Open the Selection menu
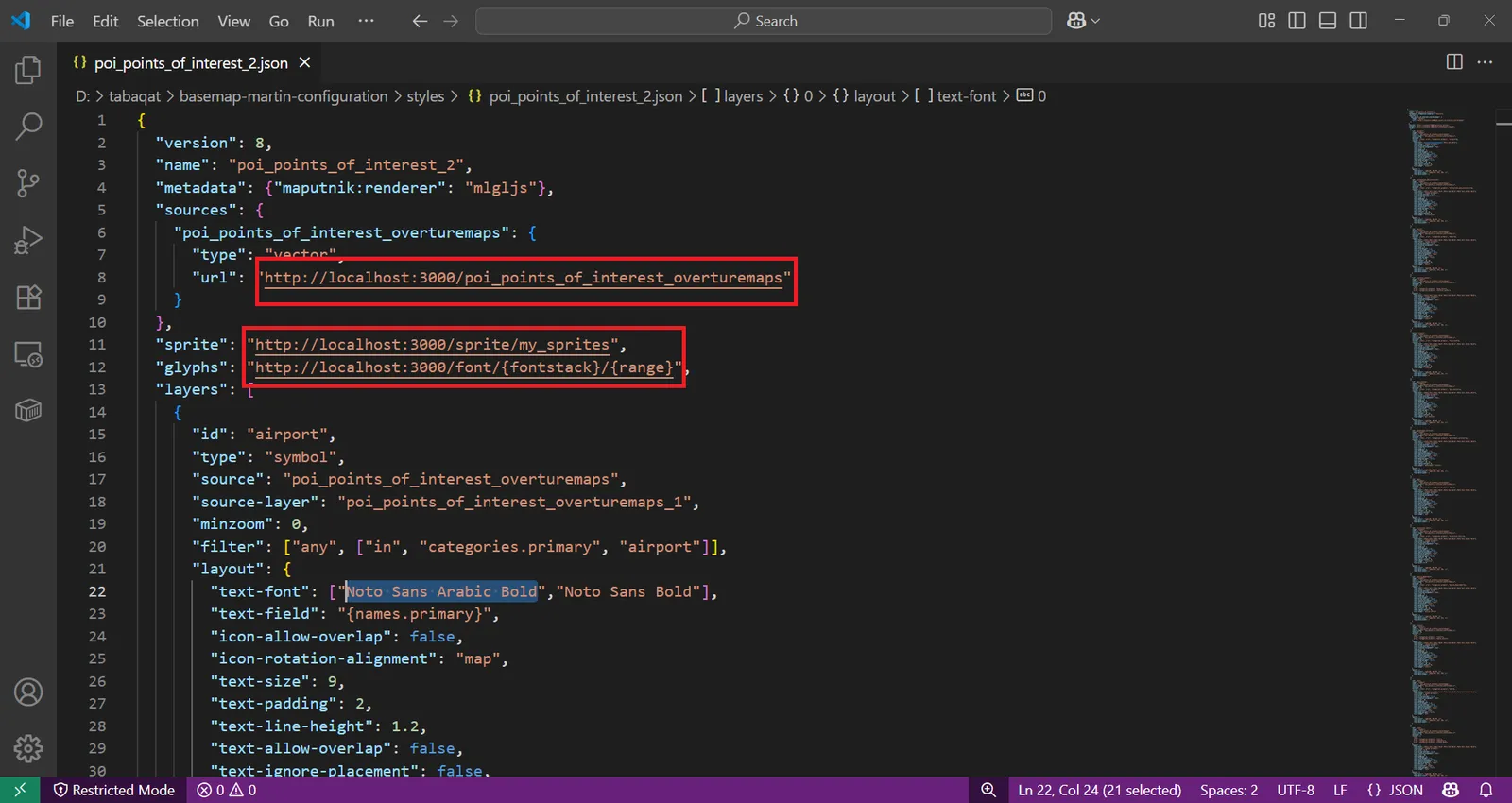Viewport: 1512px width, 803px height. tap(168, 21)
